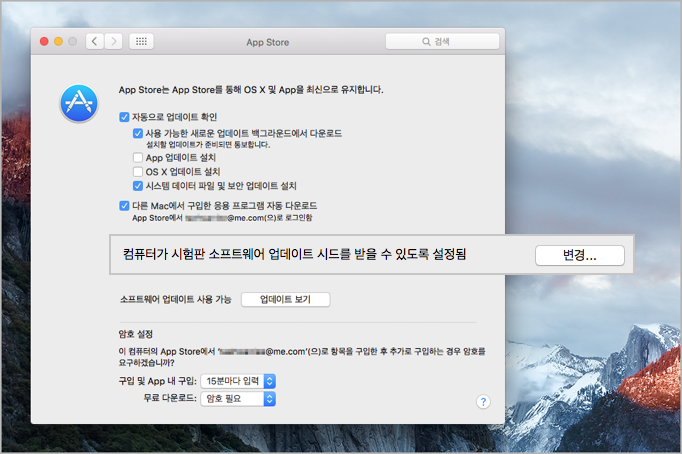This screenshot has width=682, height=454.
Task: Enable OS X 업데이트 설치 checkbox
Action: click(x=138, y=171)
